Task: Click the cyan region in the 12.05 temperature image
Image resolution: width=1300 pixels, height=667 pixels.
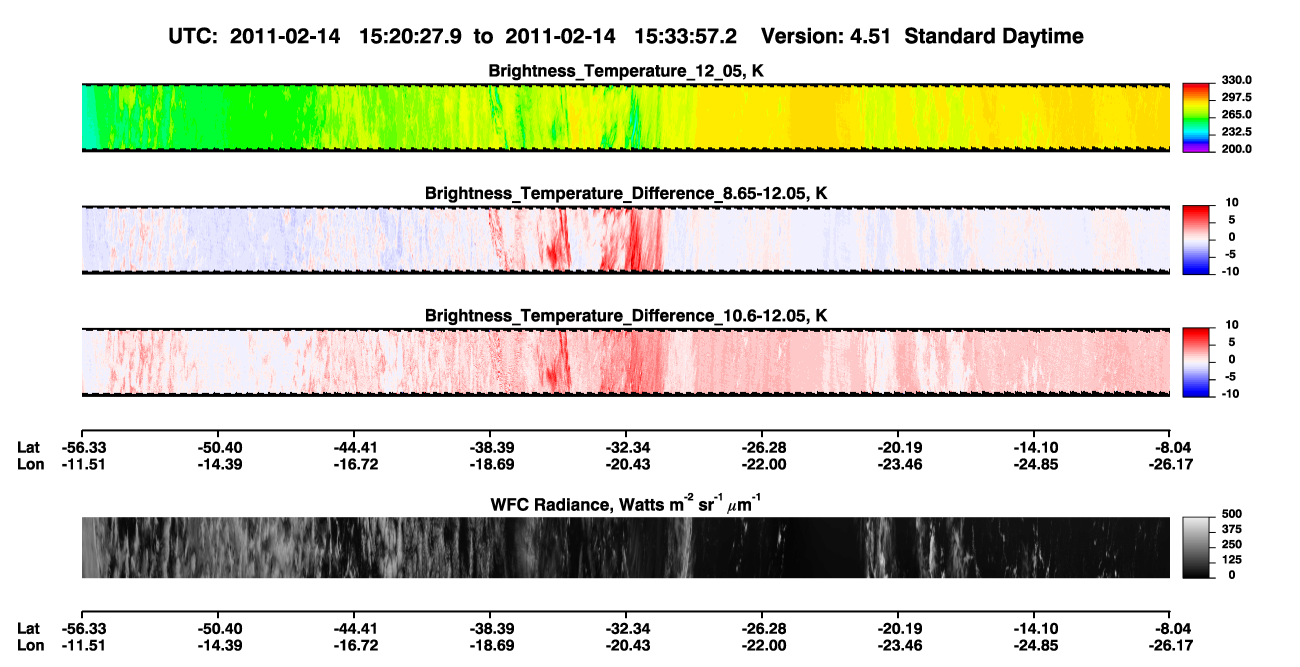Action: click(88, 118)
